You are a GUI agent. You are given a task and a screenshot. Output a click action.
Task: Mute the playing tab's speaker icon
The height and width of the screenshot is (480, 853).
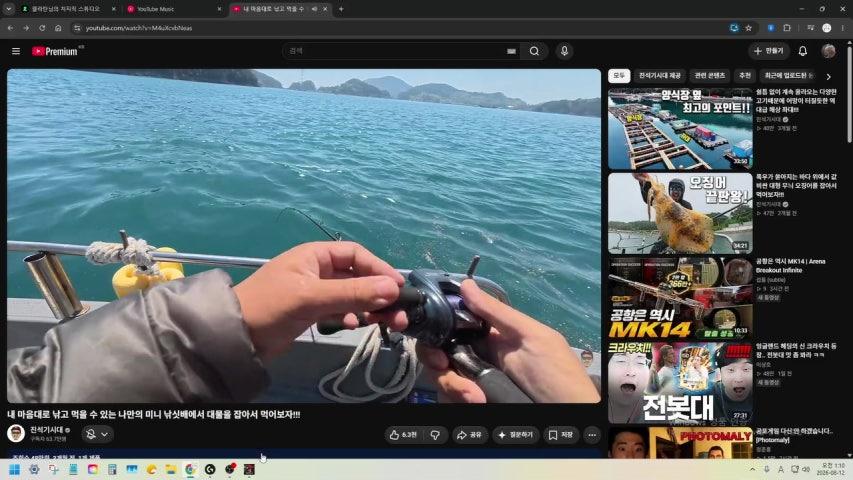click(x=314, y=9)
